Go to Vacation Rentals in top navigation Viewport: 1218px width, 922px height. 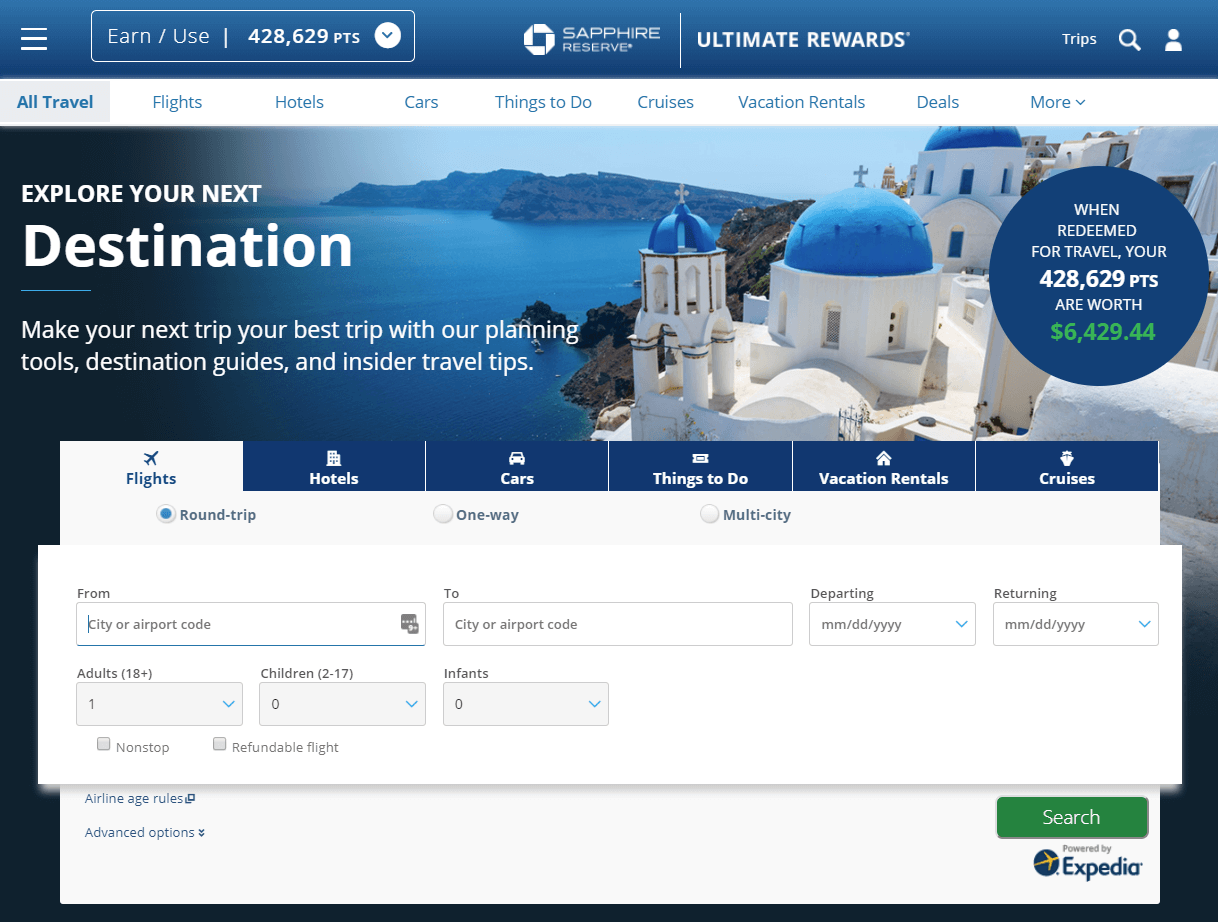[801, 102]
